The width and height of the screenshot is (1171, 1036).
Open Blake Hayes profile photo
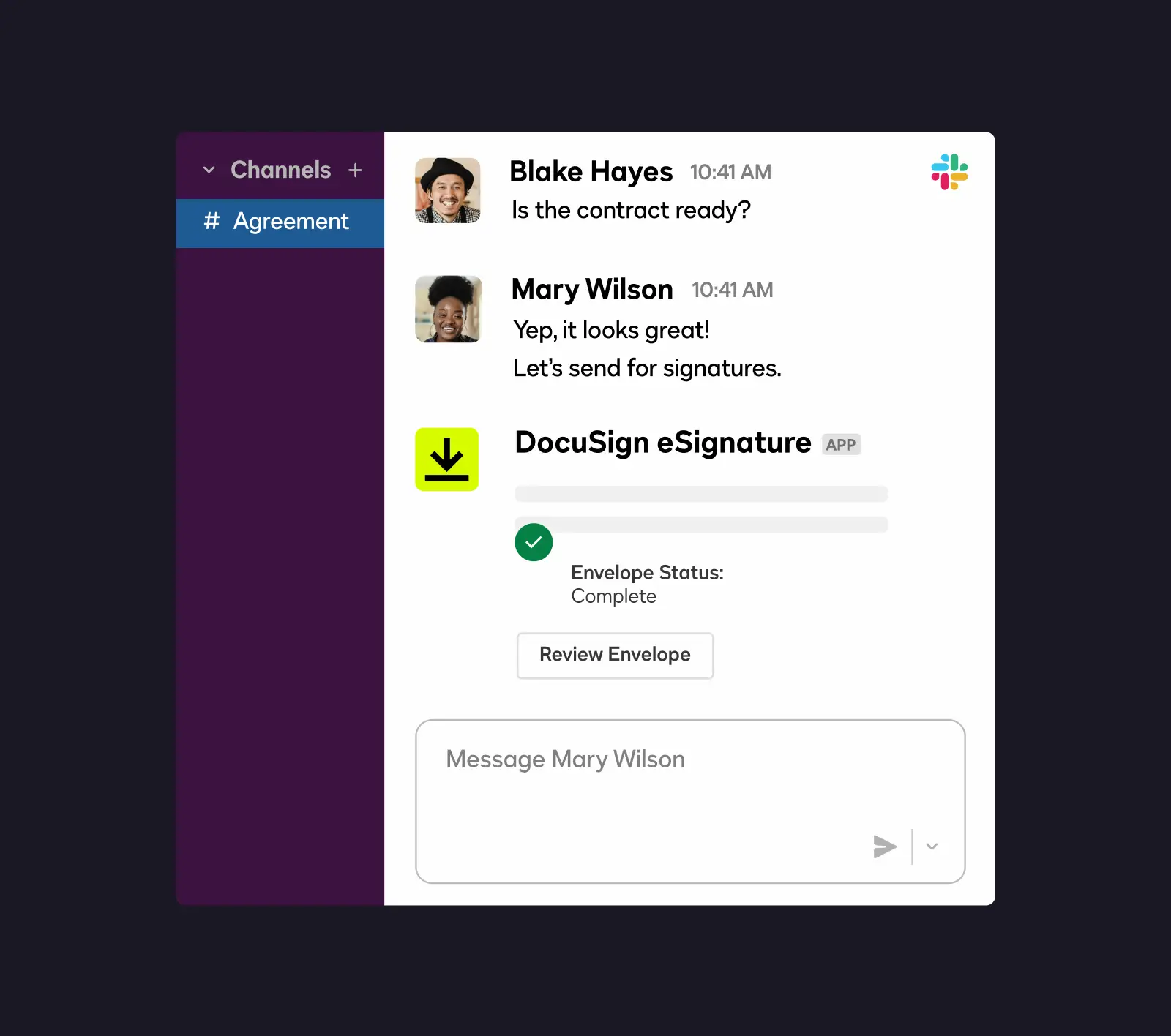point(448,190)
